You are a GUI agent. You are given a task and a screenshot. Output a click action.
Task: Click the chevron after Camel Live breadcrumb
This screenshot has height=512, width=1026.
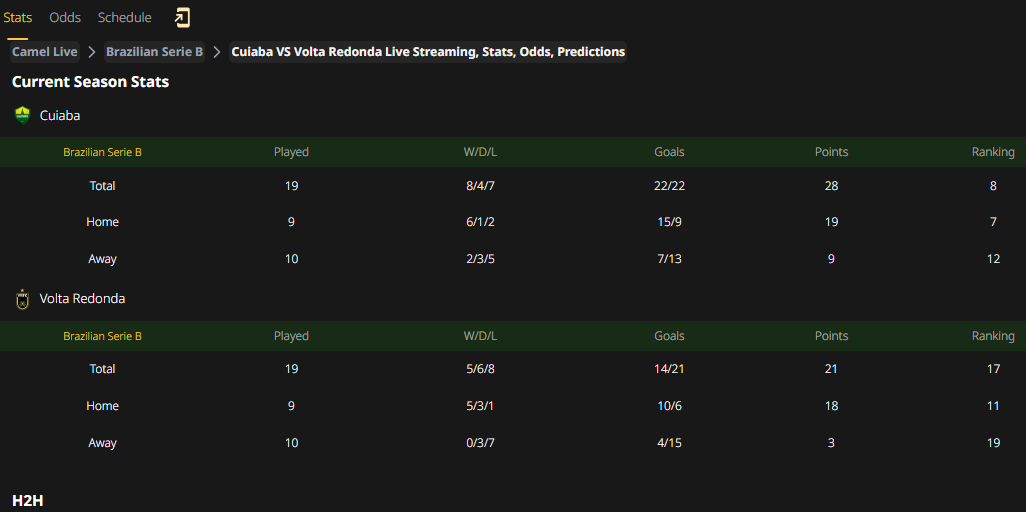coord(92,52)
